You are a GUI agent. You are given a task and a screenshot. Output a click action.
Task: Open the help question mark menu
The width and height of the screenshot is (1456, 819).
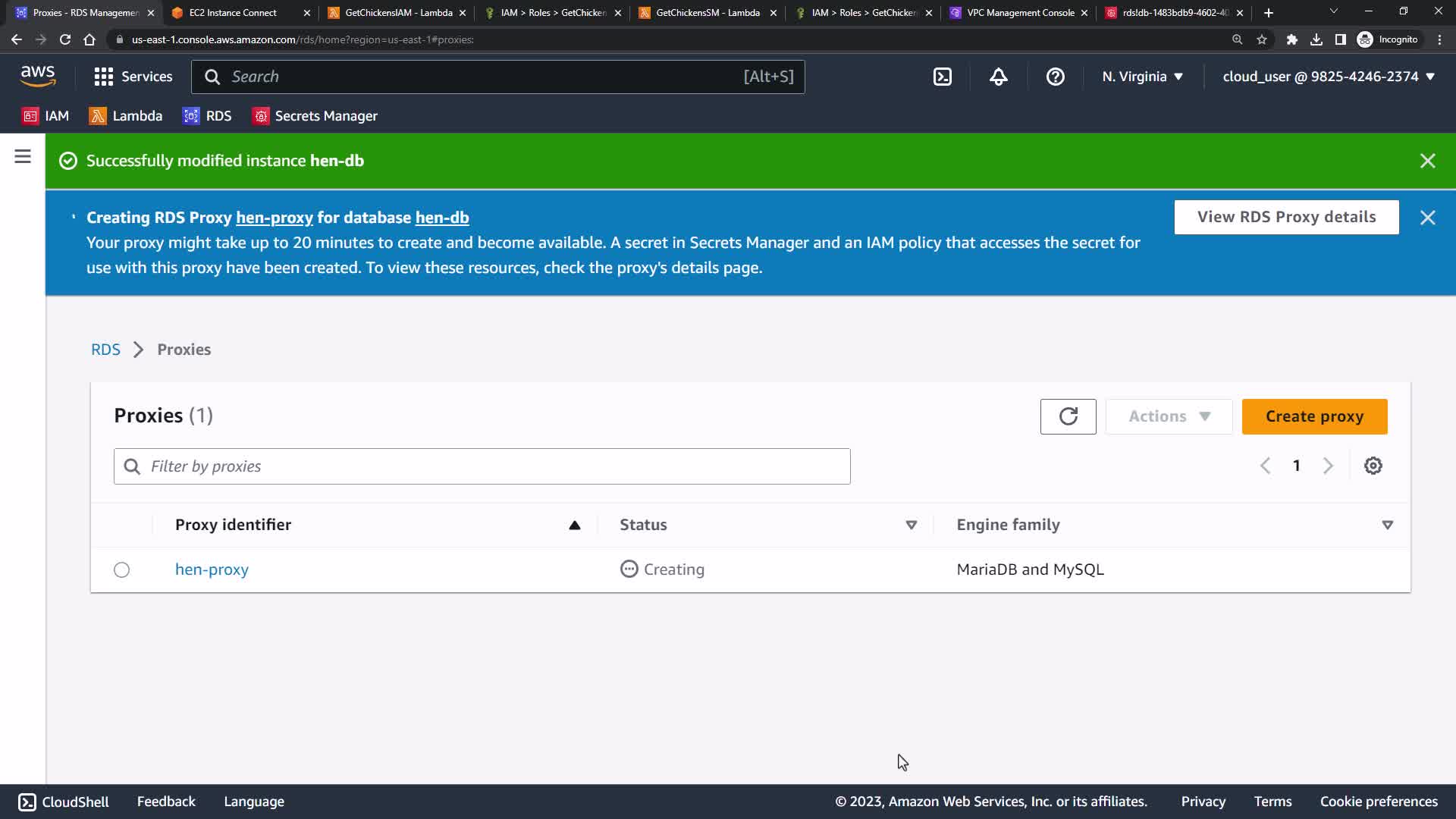[x=1055, y=77]
